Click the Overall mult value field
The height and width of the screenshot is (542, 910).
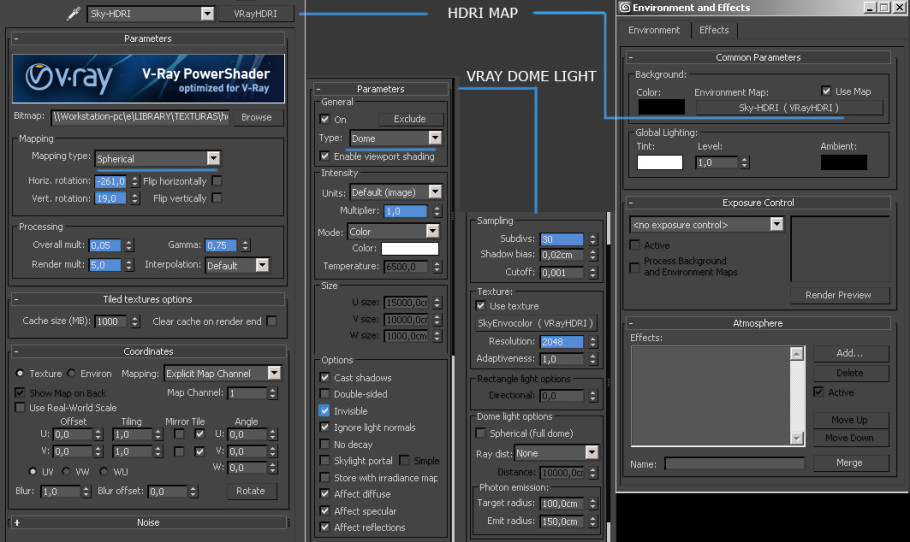pos(105,245)
